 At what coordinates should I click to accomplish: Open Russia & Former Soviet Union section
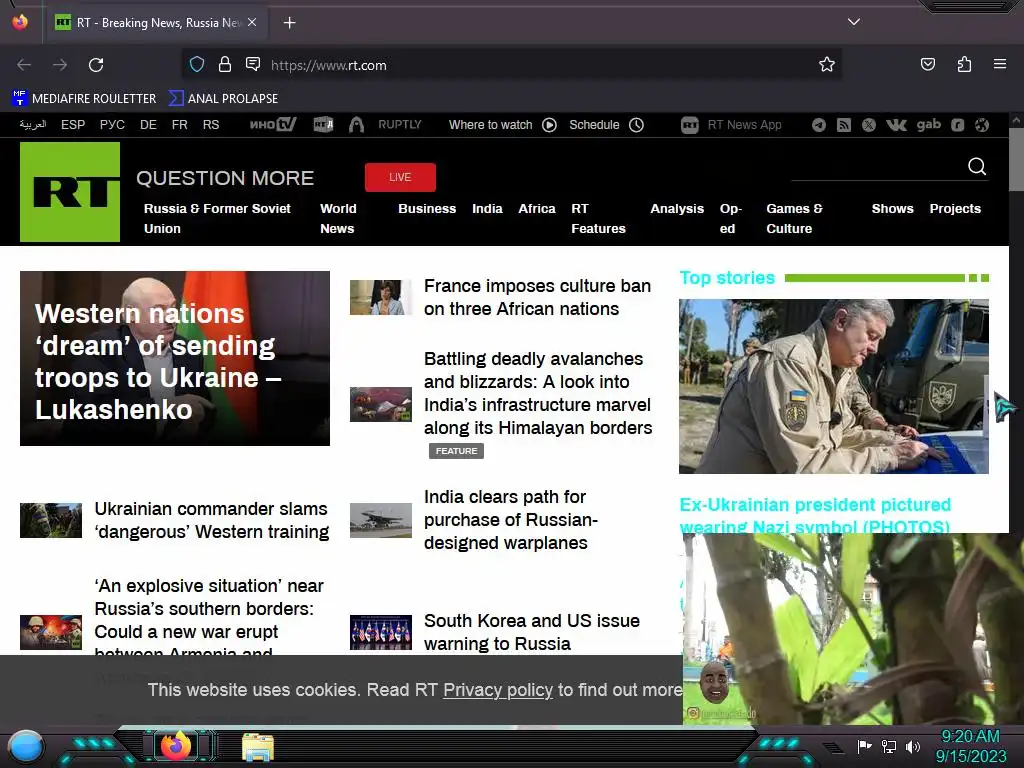217,219
